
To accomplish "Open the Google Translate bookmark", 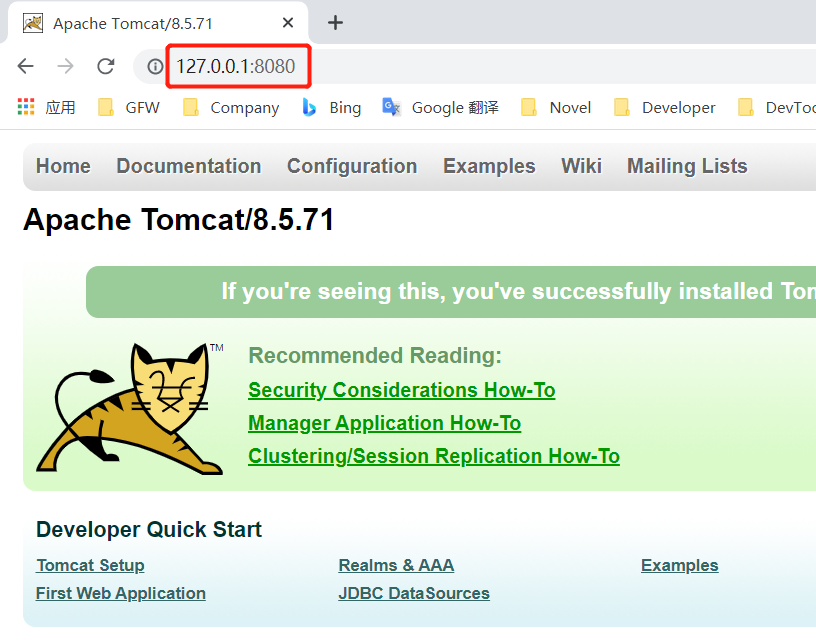I will pyautogui.click(x=440, y=107).
